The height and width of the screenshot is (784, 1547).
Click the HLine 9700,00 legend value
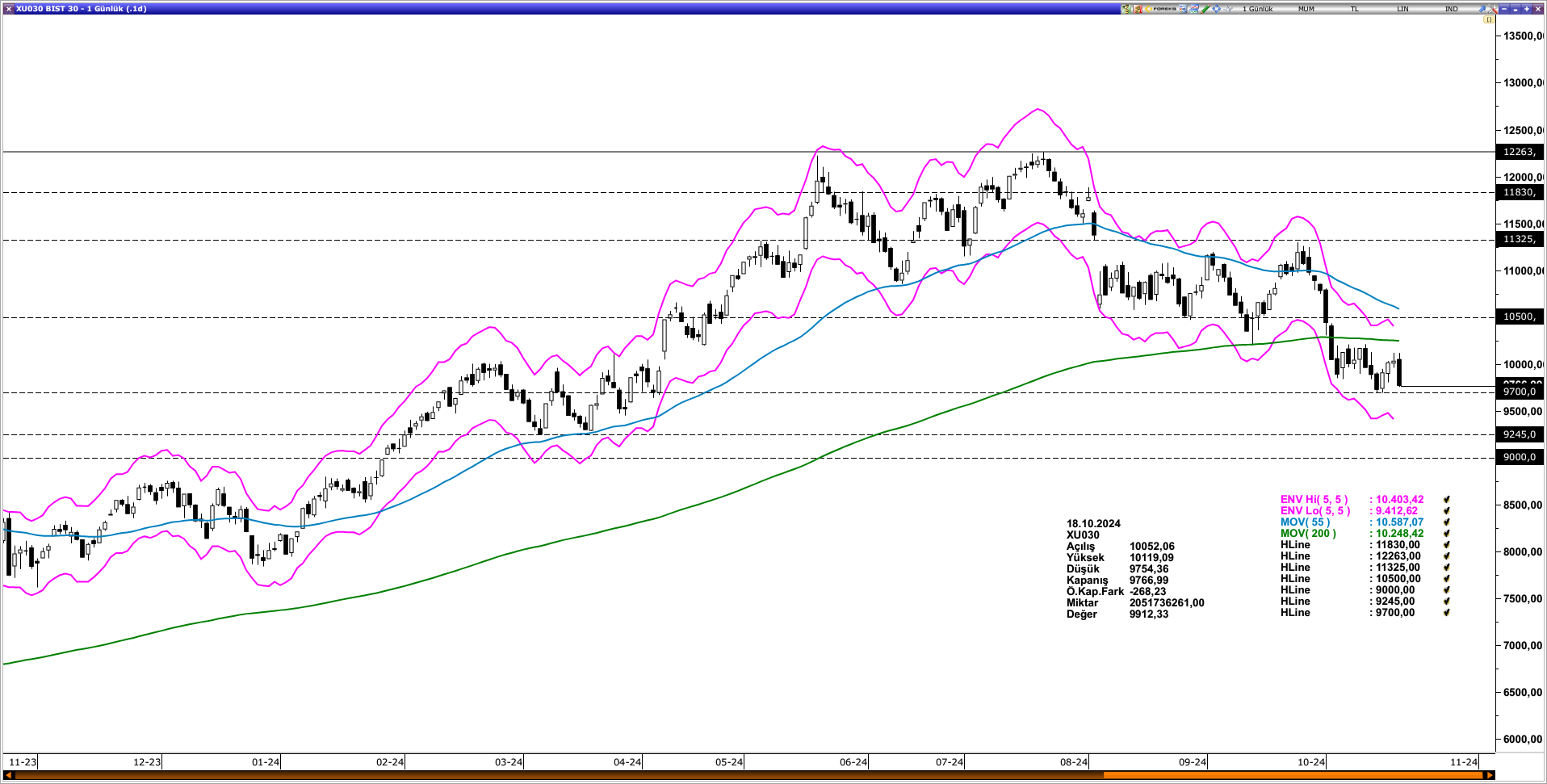pyautogui.click(x=1395, y=613)
